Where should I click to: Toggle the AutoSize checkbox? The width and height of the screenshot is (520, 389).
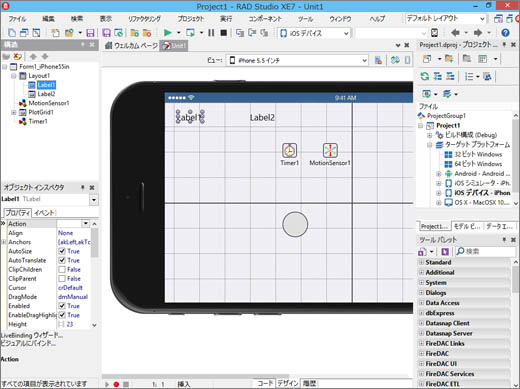[x=62, y=251]
